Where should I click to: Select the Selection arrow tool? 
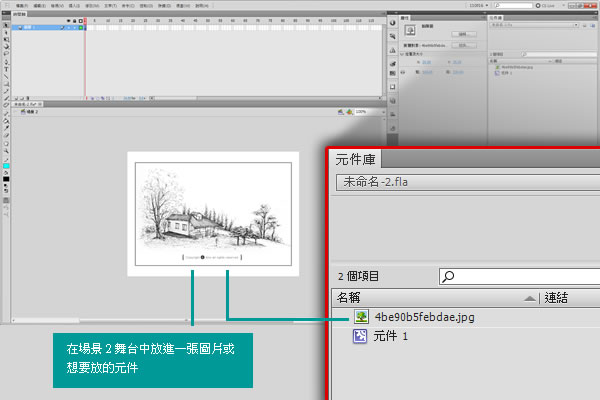pos(6,25)
